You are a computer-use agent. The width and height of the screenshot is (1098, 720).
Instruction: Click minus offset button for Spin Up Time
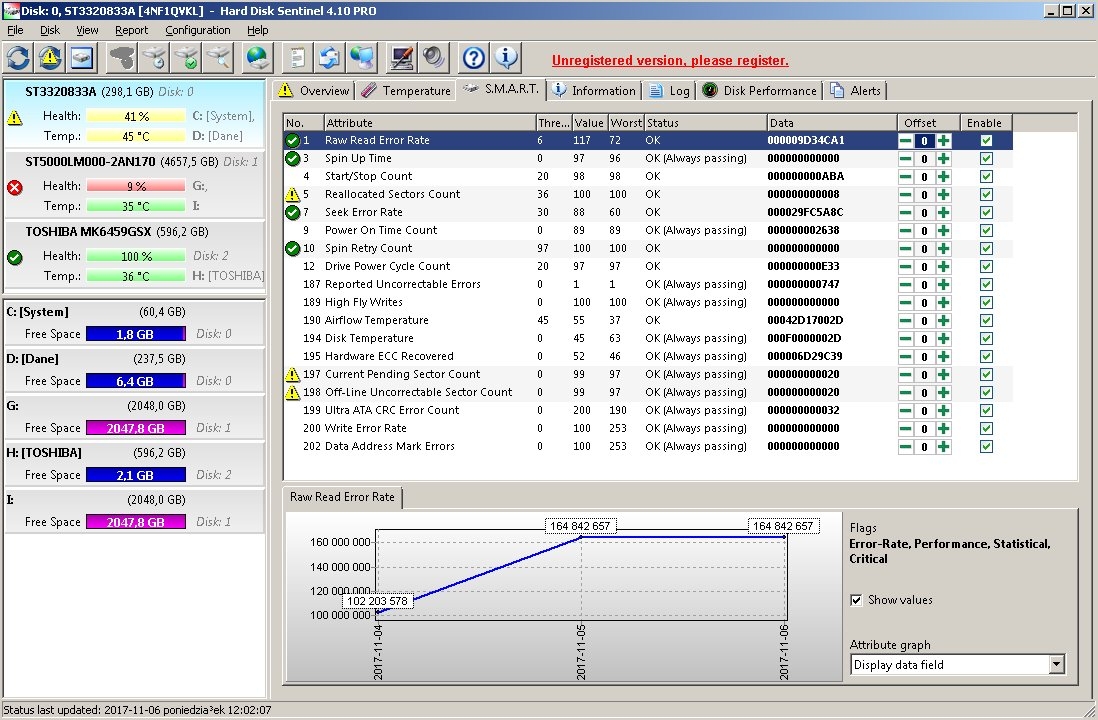pyautogui.click(x=905, y=158)
